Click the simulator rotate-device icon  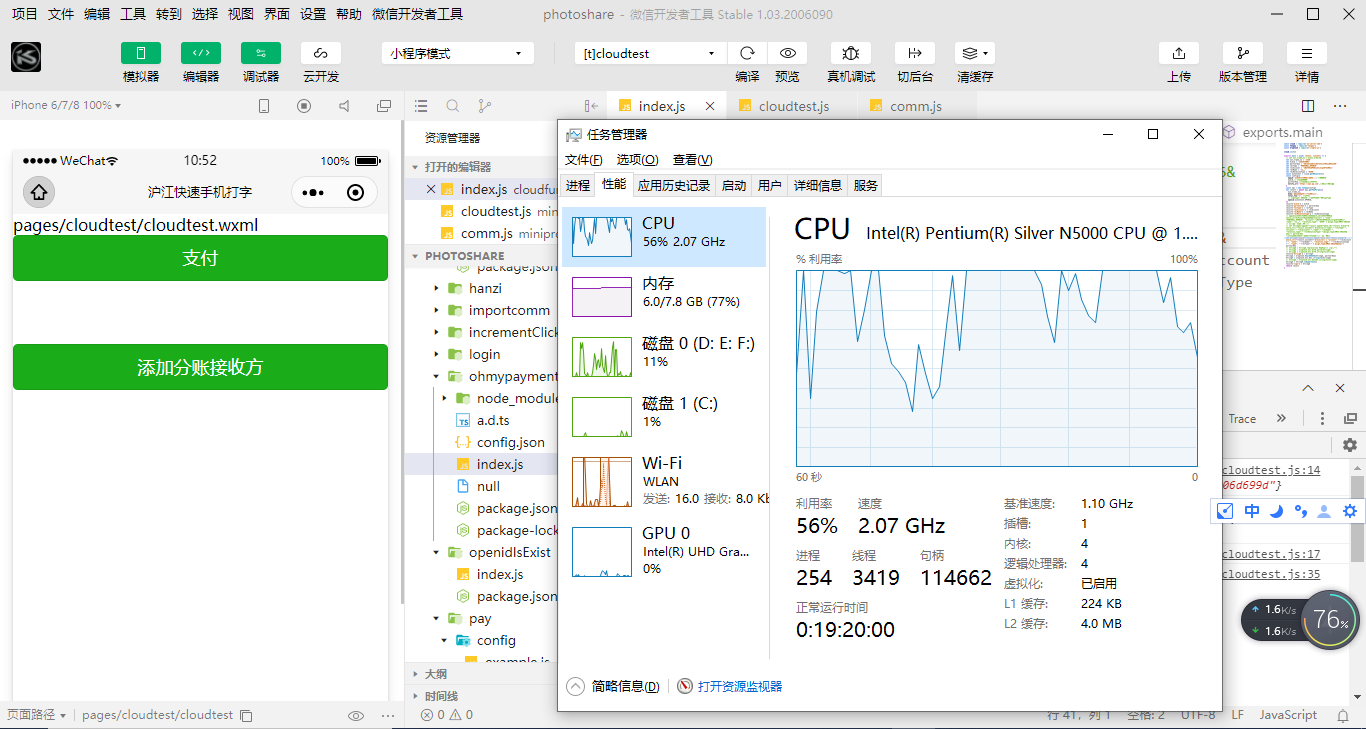point(264,106)
